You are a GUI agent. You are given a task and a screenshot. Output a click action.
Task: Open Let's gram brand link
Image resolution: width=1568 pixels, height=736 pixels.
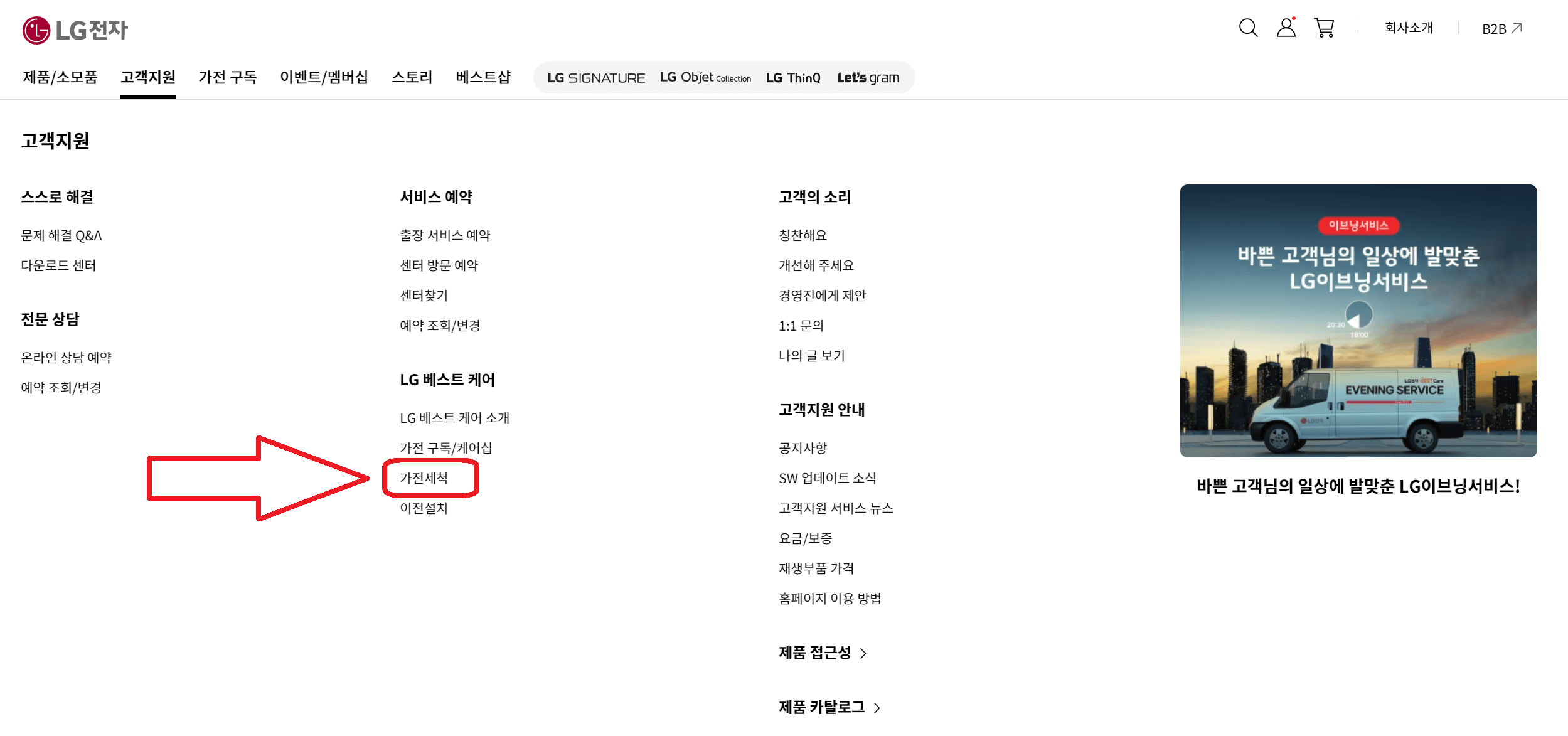click(x=868, y=78)
